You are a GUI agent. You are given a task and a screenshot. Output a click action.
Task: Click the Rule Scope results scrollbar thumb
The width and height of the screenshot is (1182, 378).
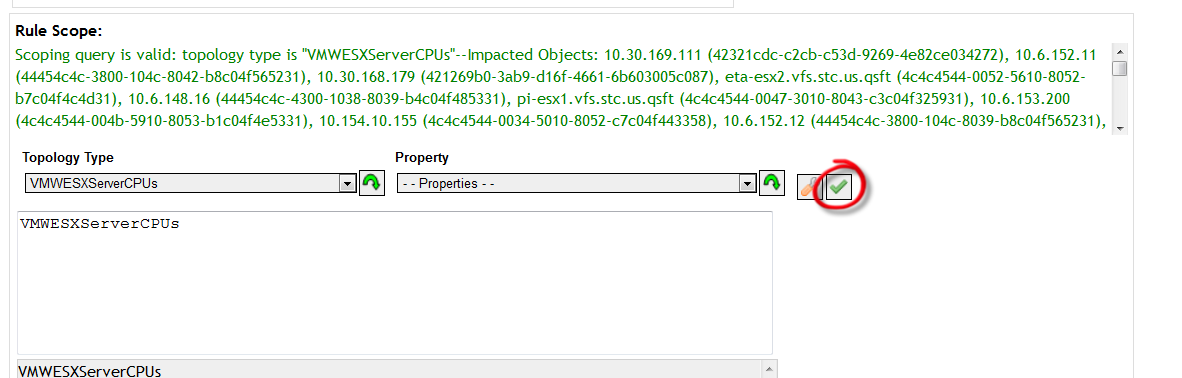[1119, 68]
